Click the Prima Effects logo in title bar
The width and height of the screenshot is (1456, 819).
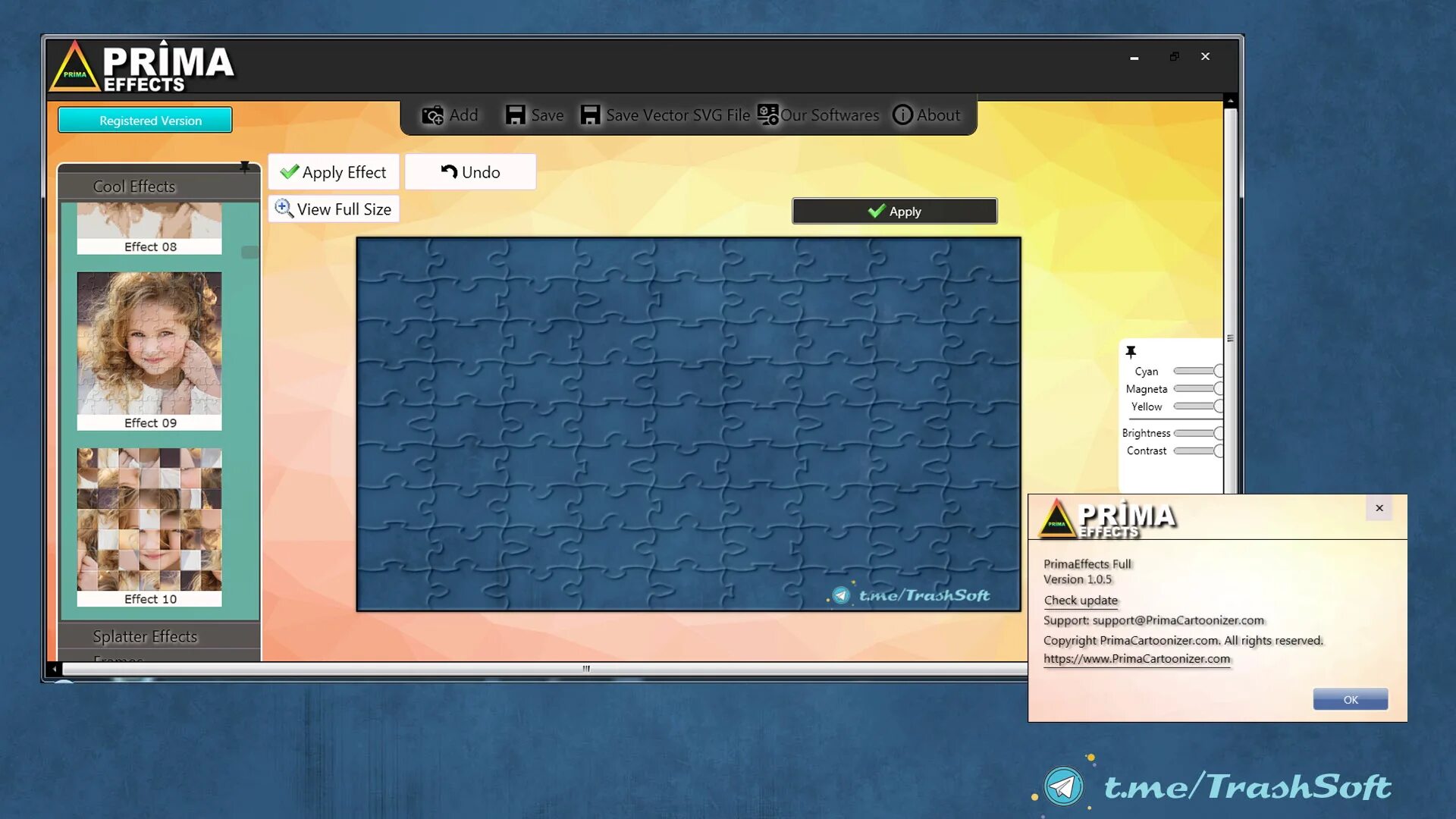[142, 67]
